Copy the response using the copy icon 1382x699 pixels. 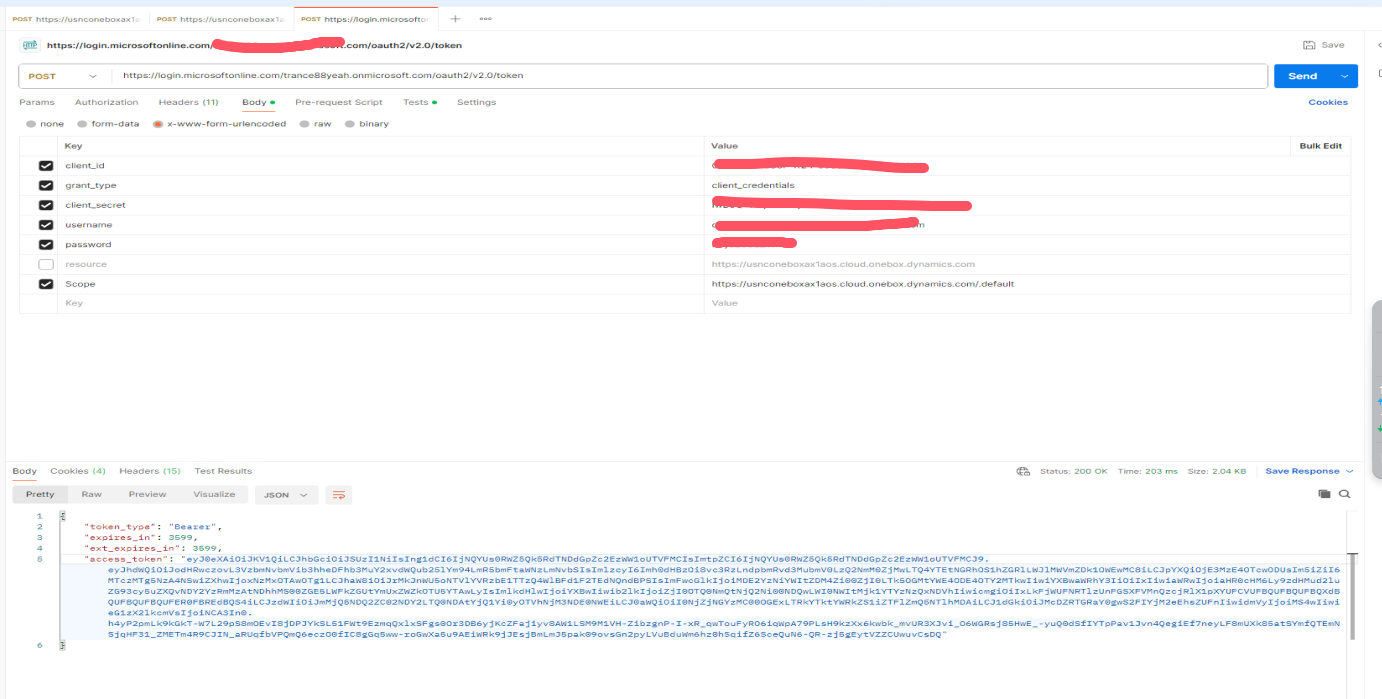click(x=1324, y=494)
